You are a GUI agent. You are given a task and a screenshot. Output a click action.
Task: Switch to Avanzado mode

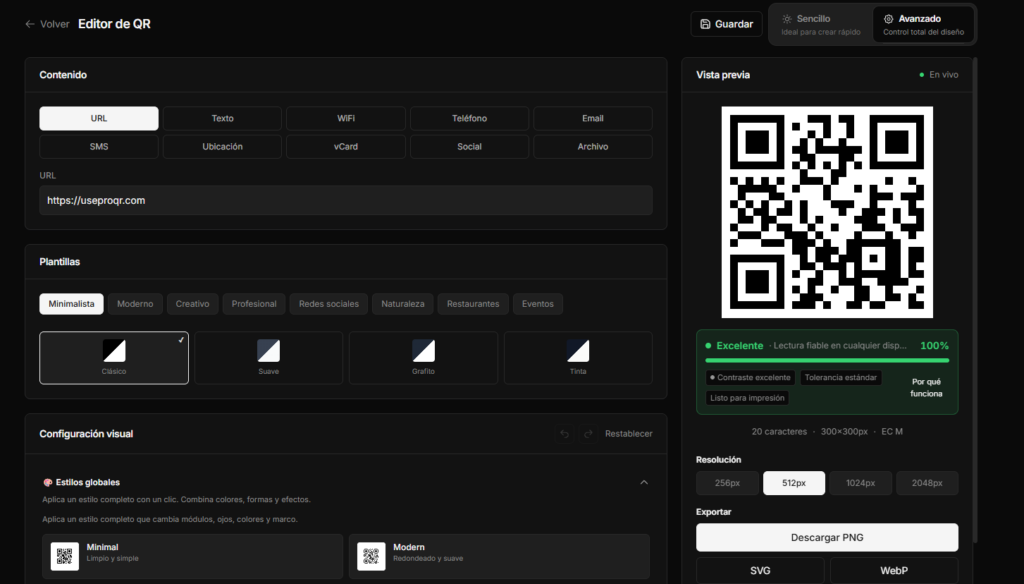pyautogui.click(x=923, y=25)
